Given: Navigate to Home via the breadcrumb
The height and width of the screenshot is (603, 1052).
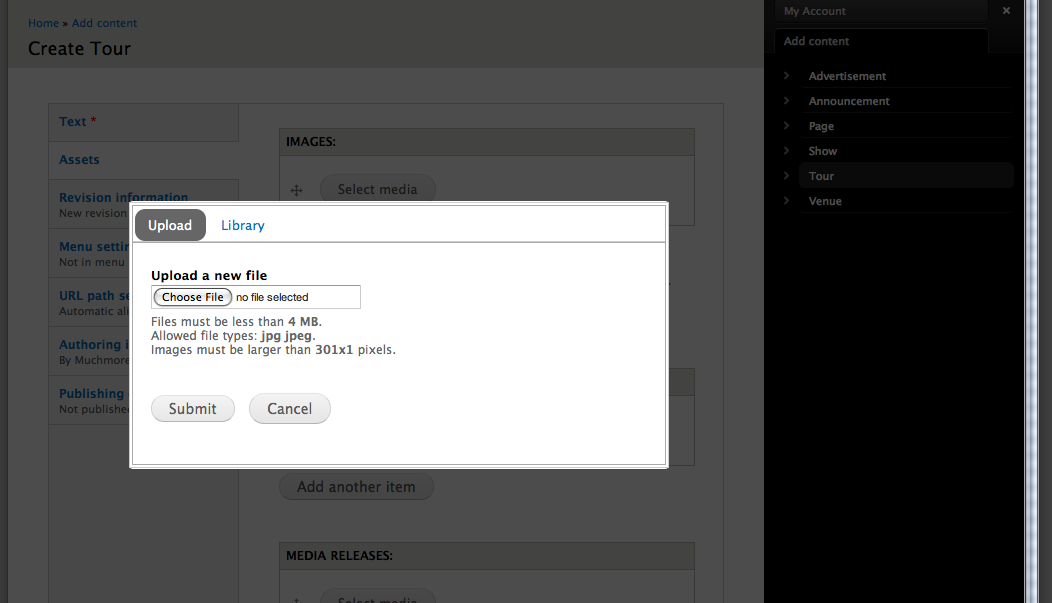Looking at the screenshot, I should coord(43,22).
